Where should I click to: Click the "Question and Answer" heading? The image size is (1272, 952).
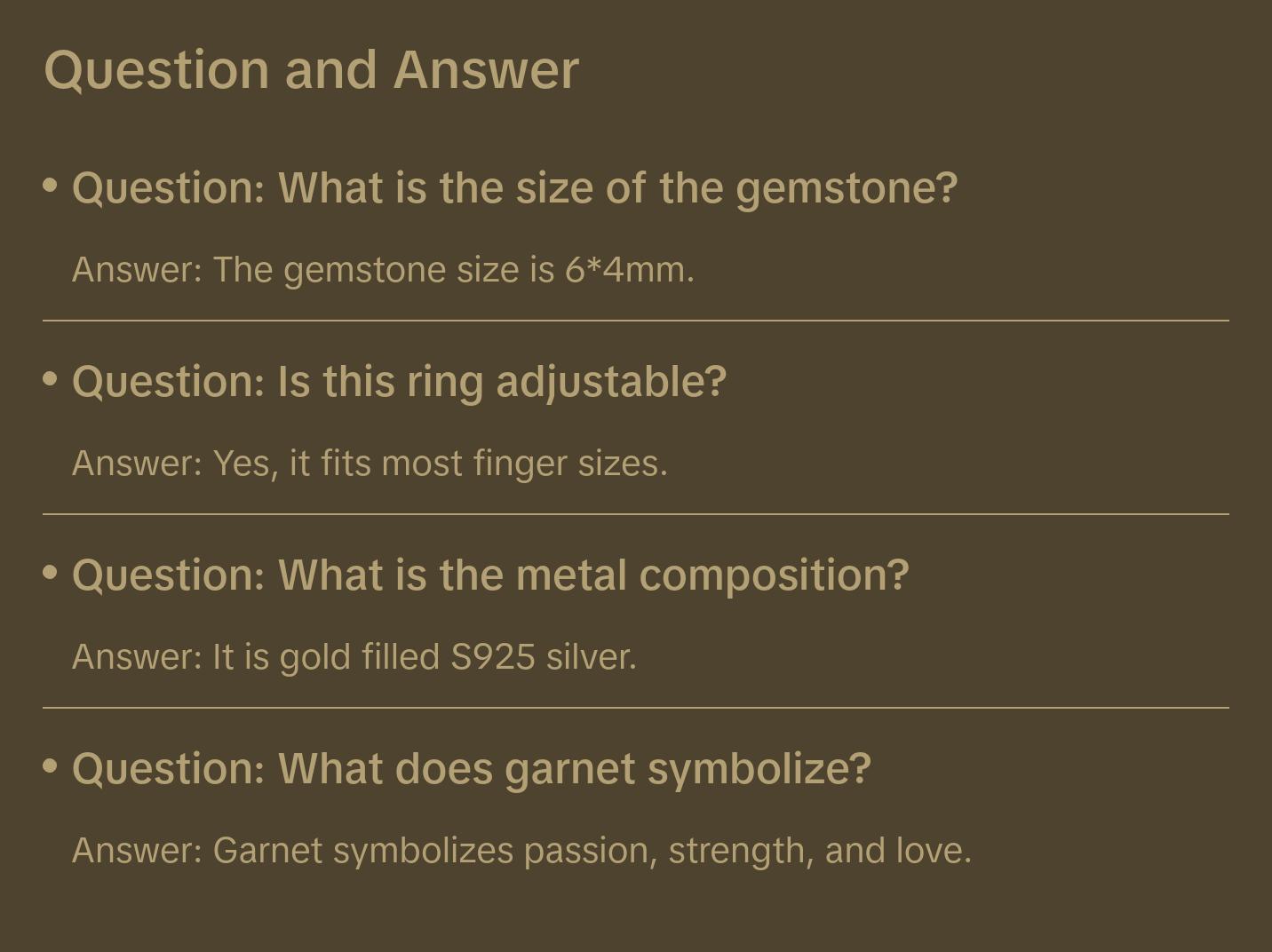tap(311, 69)
